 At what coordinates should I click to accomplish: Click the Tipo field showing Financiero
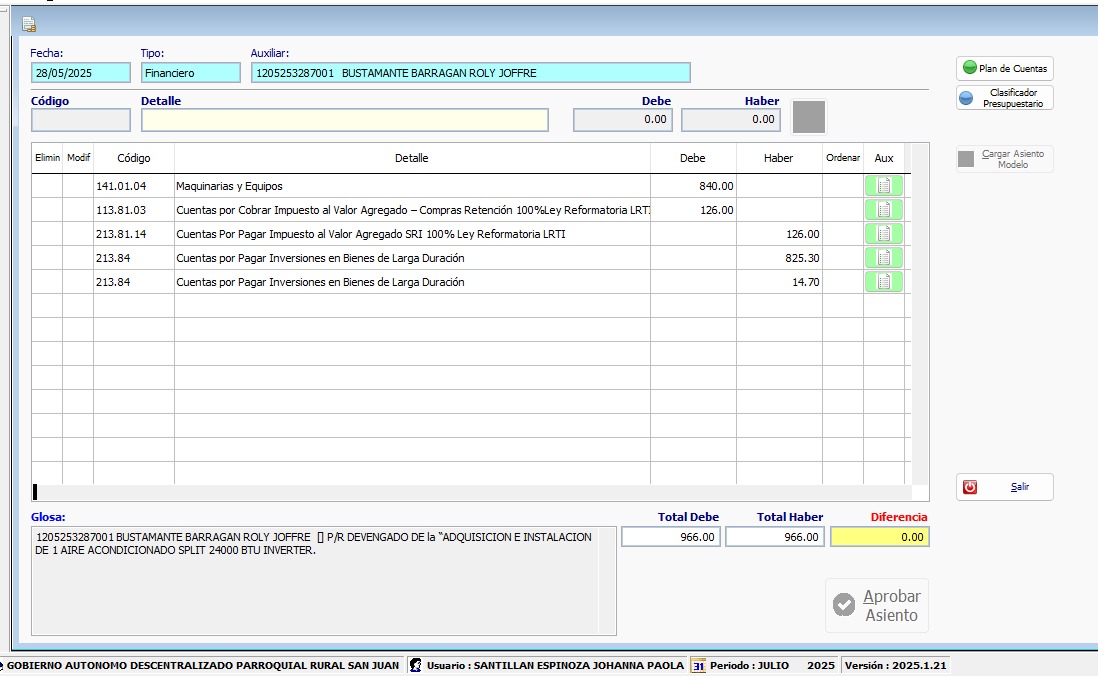190,73
